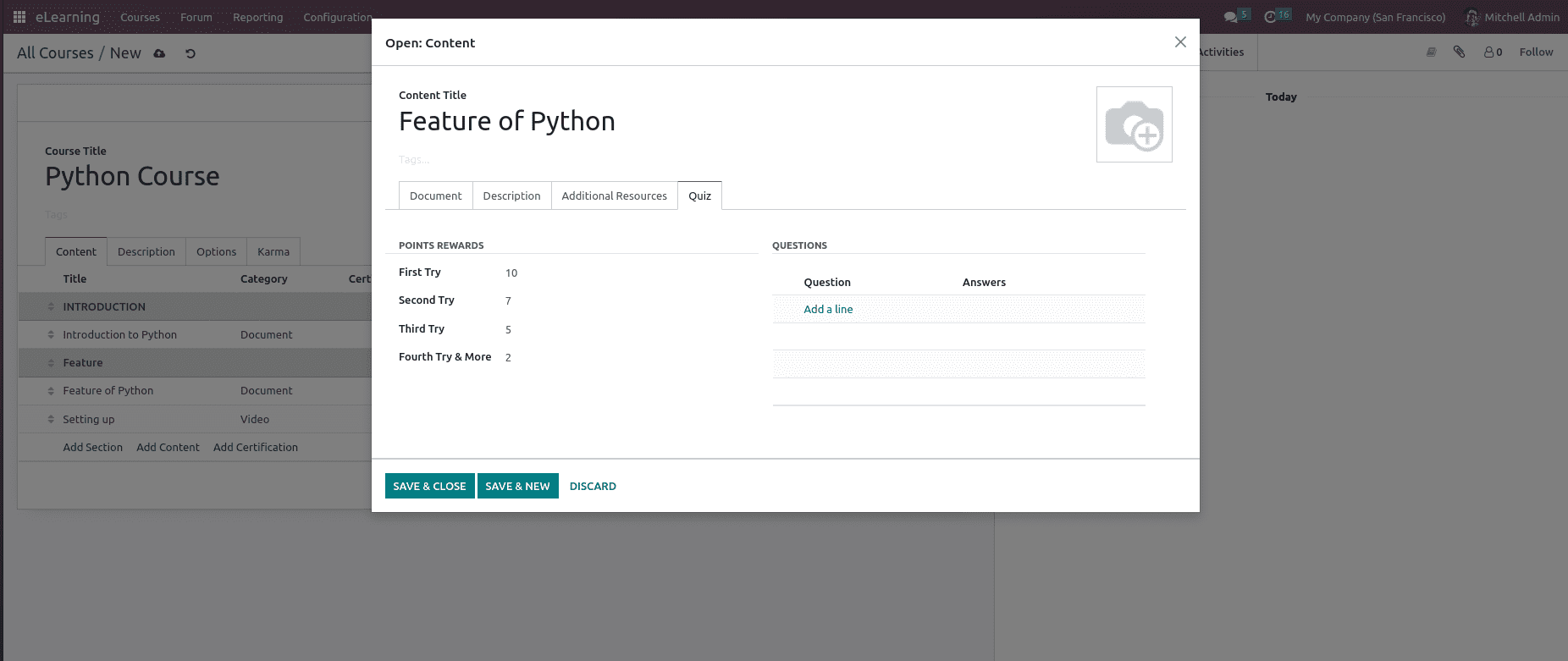Switch to Additional Resources tab
This screenshot has height=661, width=1568.
615,196
